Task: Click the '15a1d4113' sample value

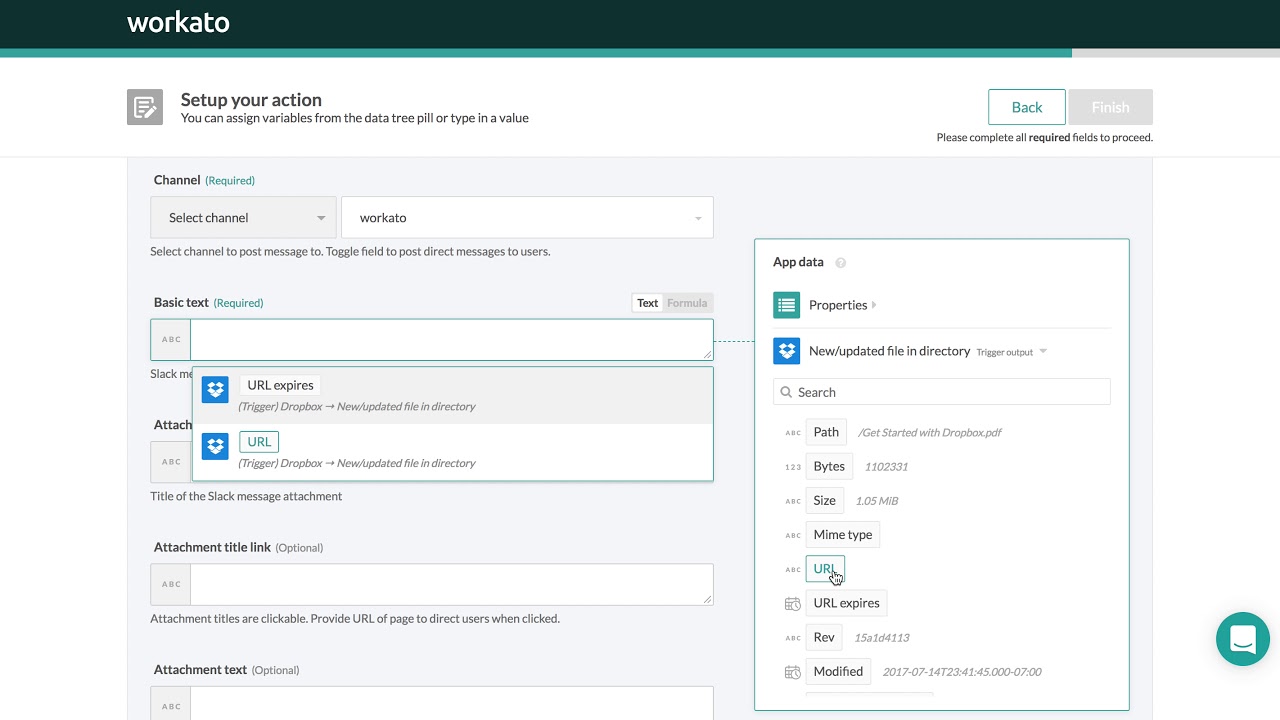Action: (x=882, y=638)
